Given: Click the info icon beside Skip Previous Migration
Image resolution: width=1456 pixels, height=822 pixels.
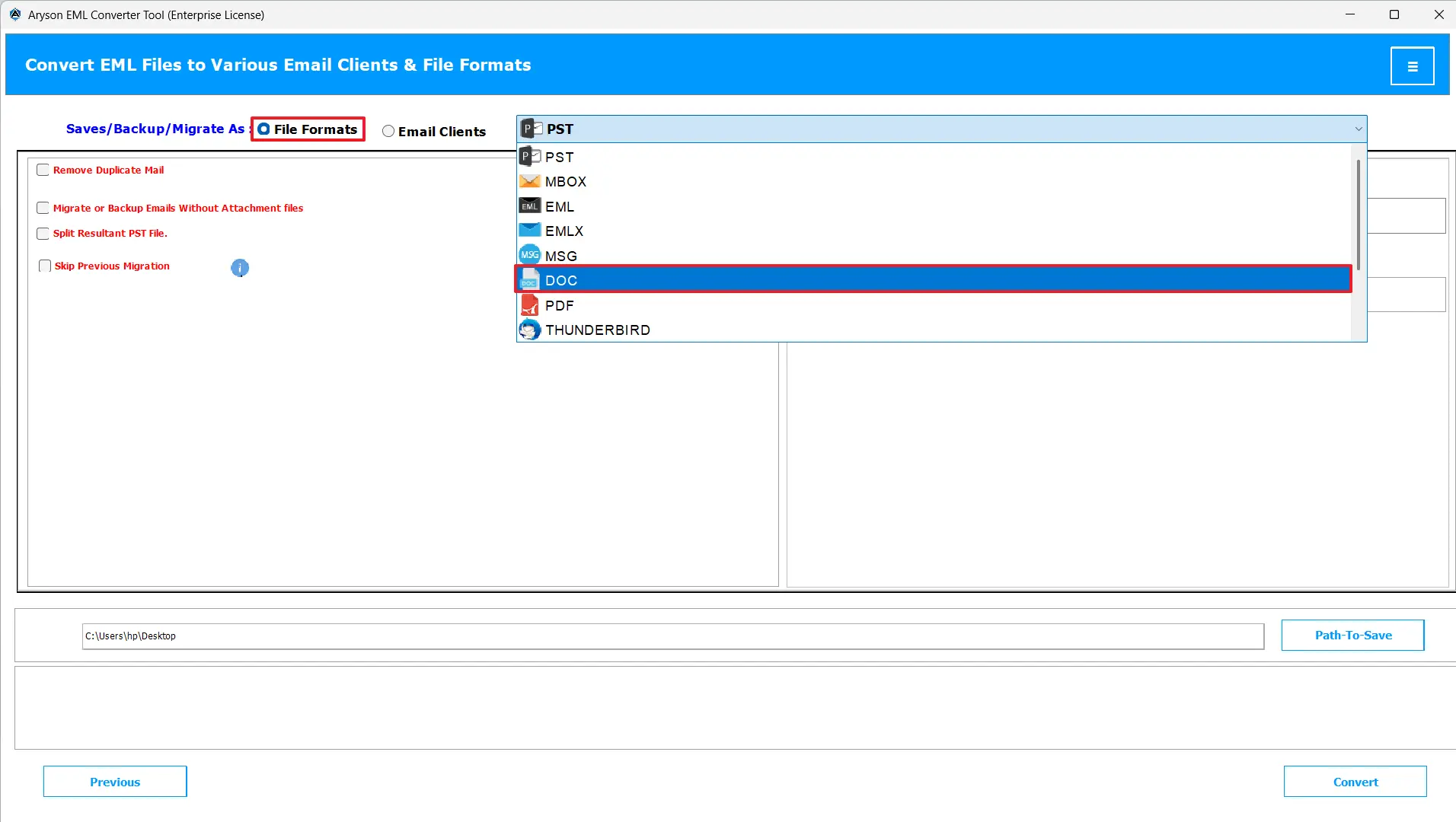Looking at the screenshot, I should pos(240,268).
